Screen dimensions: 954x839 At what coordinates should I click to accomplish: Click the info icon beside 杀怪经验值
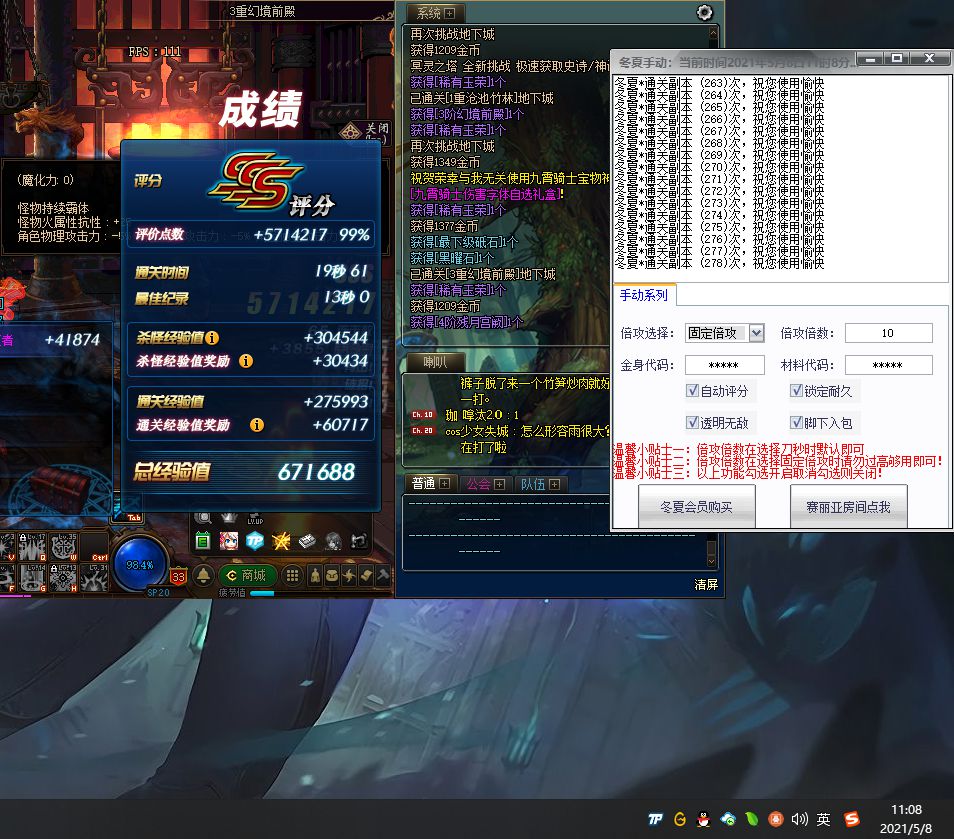coord(212,338)
